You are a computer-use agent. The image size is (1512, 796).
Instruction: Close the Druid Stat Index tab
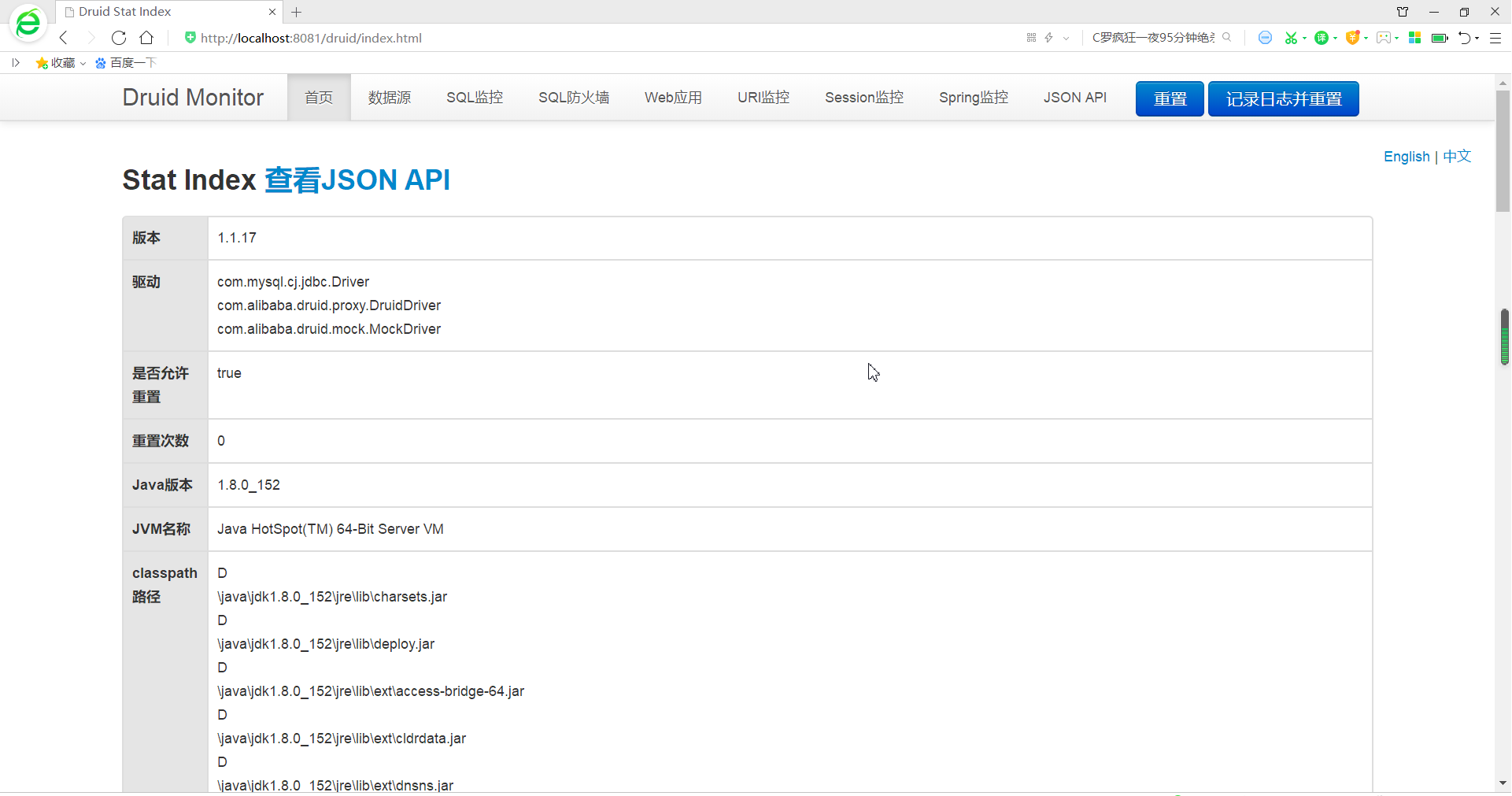pyautogui.click(x=272, y=12)
